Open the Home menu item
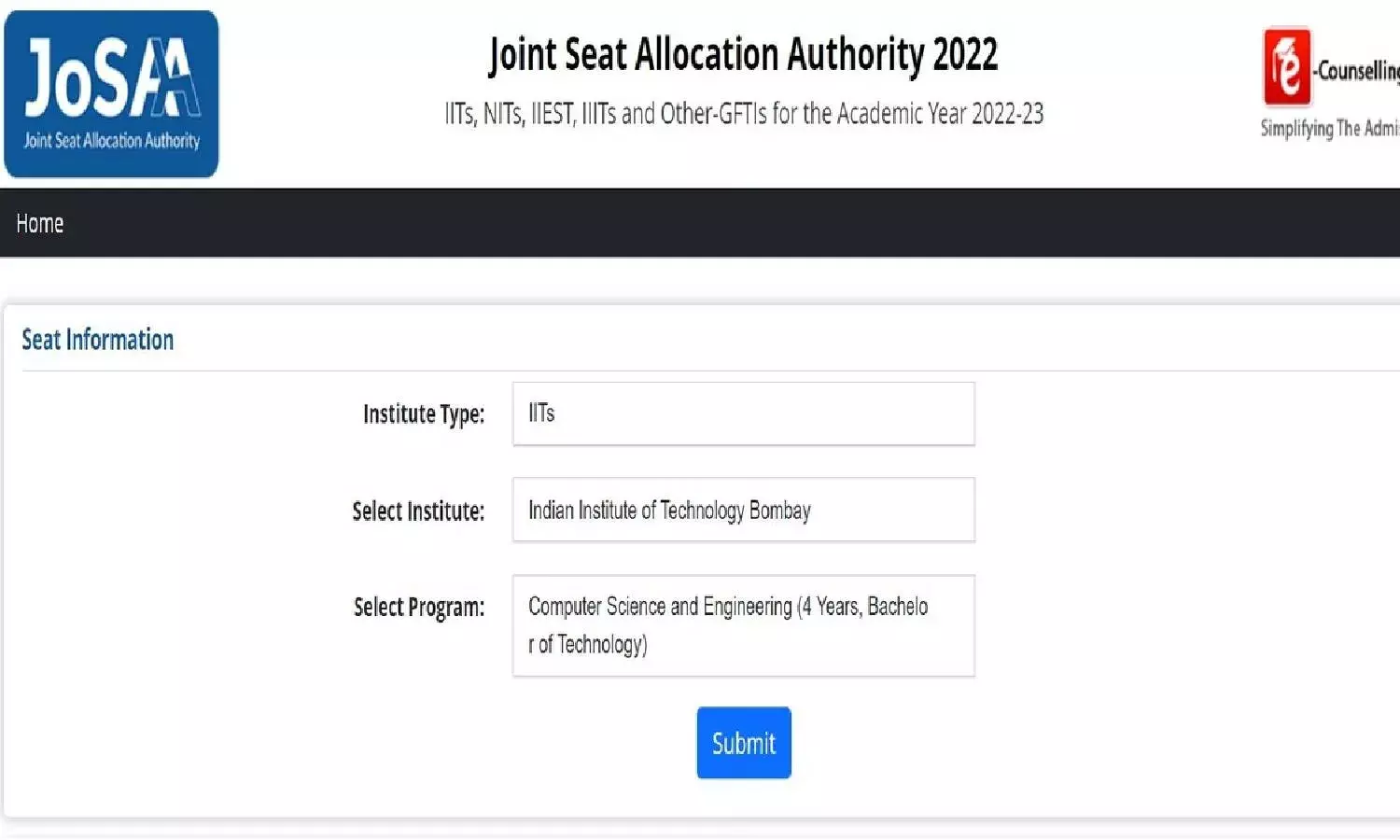Viewport: 1400px width, 840px height. [x=40, y=224]
